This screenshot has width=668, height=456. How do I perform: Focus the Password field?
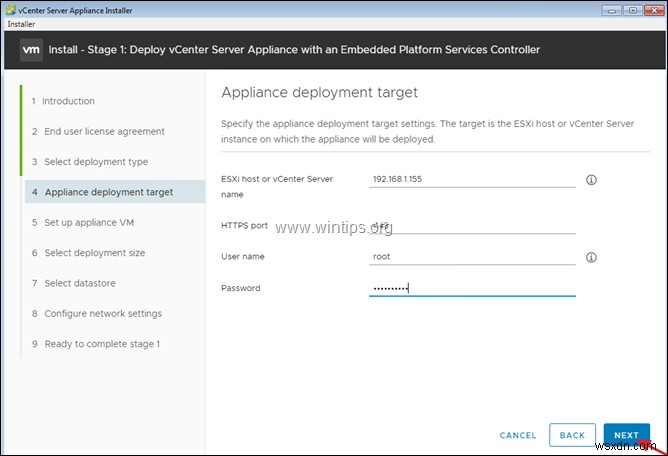[472, 288]
